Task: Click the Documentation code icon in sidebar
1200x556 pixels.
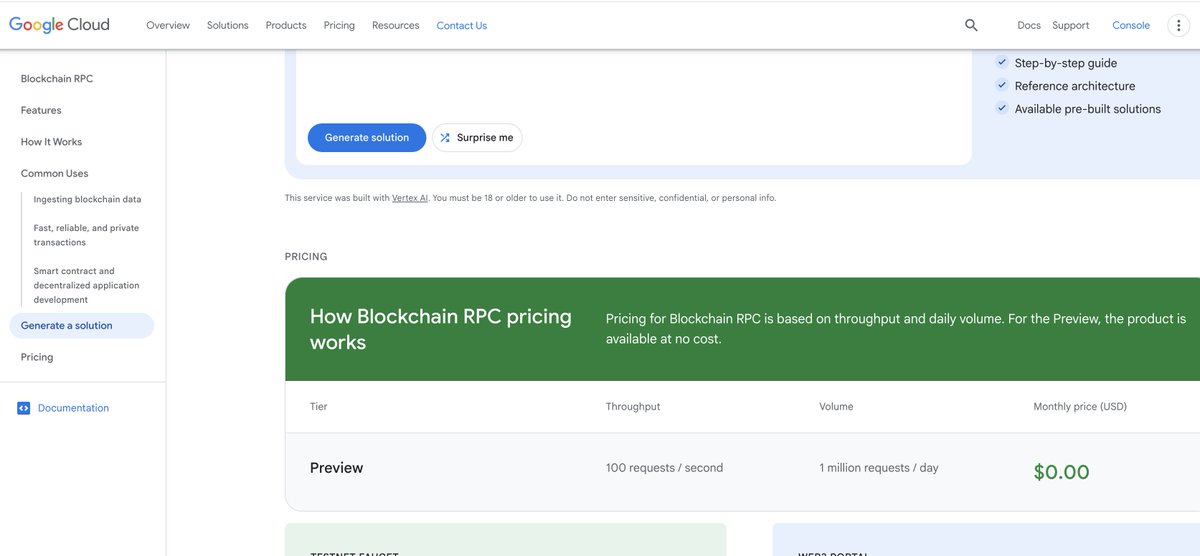Action: (23, 408)
